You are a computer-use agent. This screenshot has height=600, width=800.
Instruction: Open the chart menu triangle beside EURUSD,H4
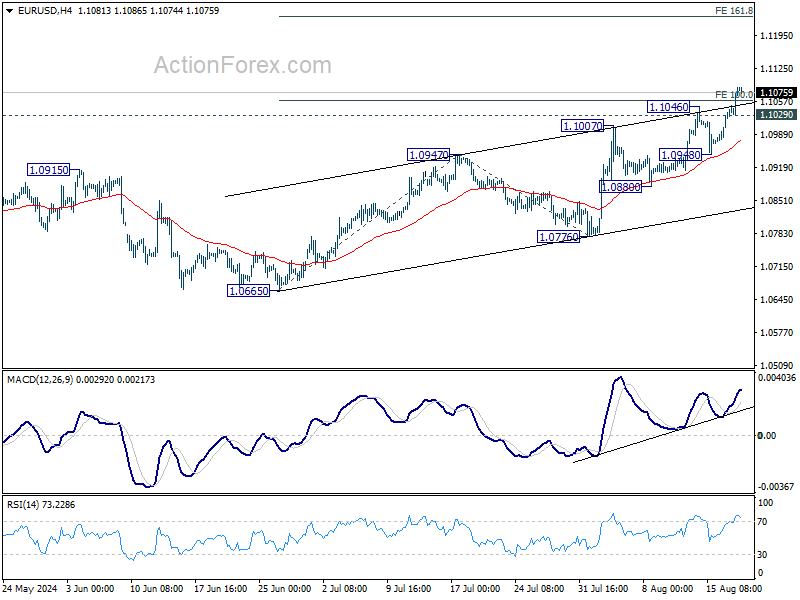10,11
